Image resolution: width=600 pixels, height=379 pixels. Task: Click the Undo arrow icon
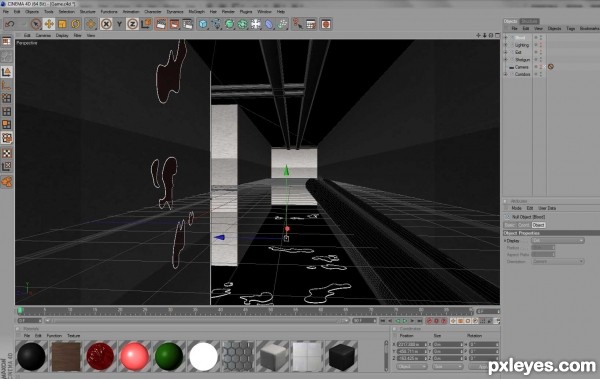(x=10, y=24)
